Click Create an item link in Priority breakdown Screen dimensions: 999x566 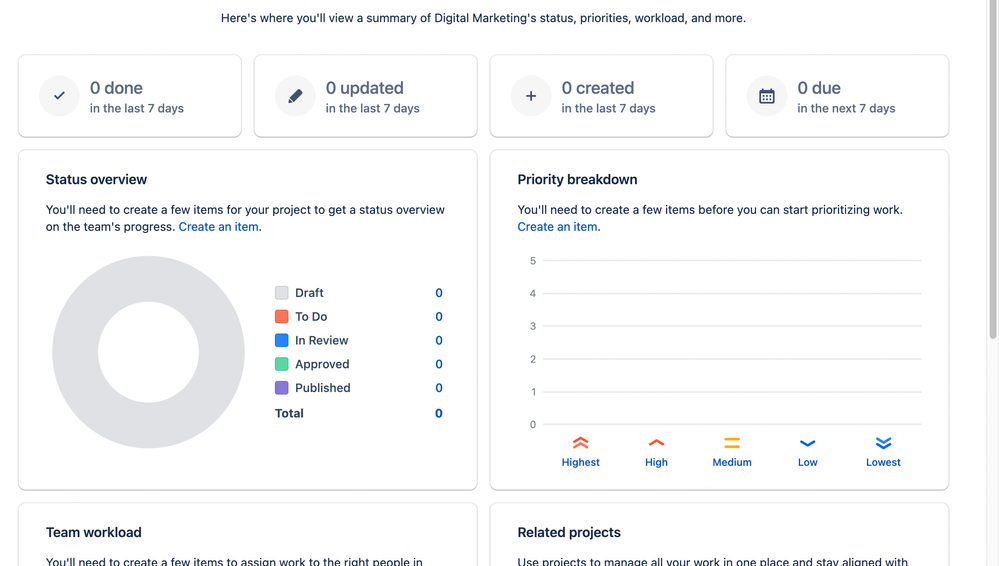click(x=557, y=227)
